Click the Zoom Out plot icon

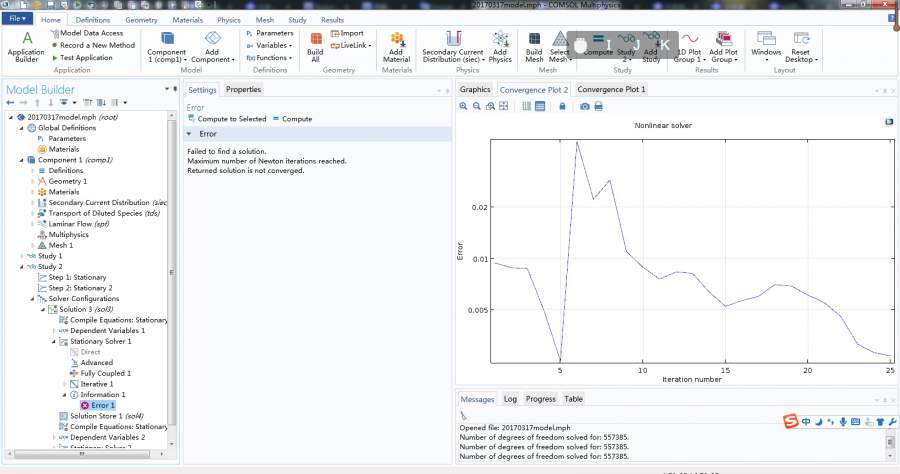[476, 106]
